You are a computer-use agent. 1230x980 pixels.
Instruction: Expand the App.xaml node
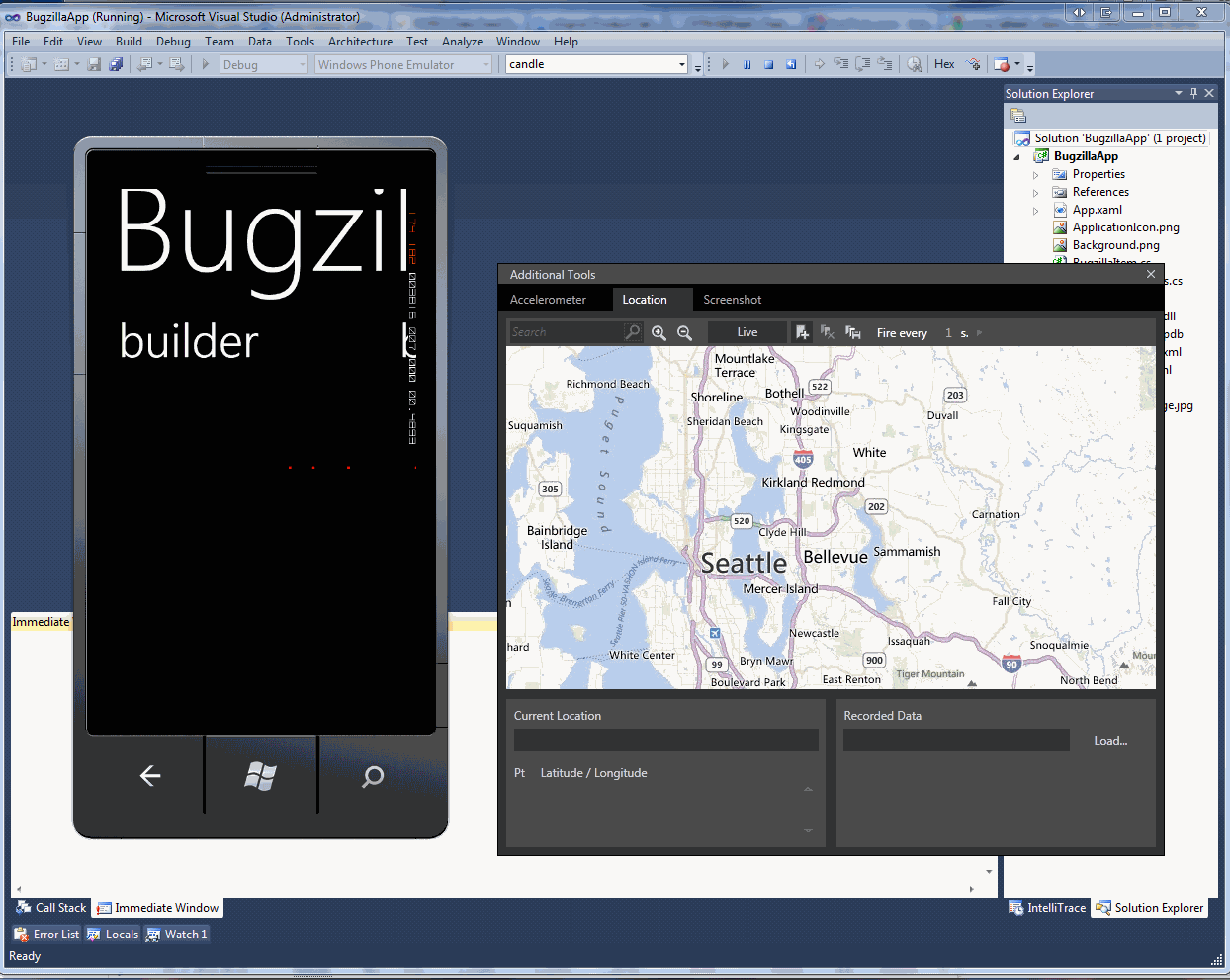(1036, 211)
